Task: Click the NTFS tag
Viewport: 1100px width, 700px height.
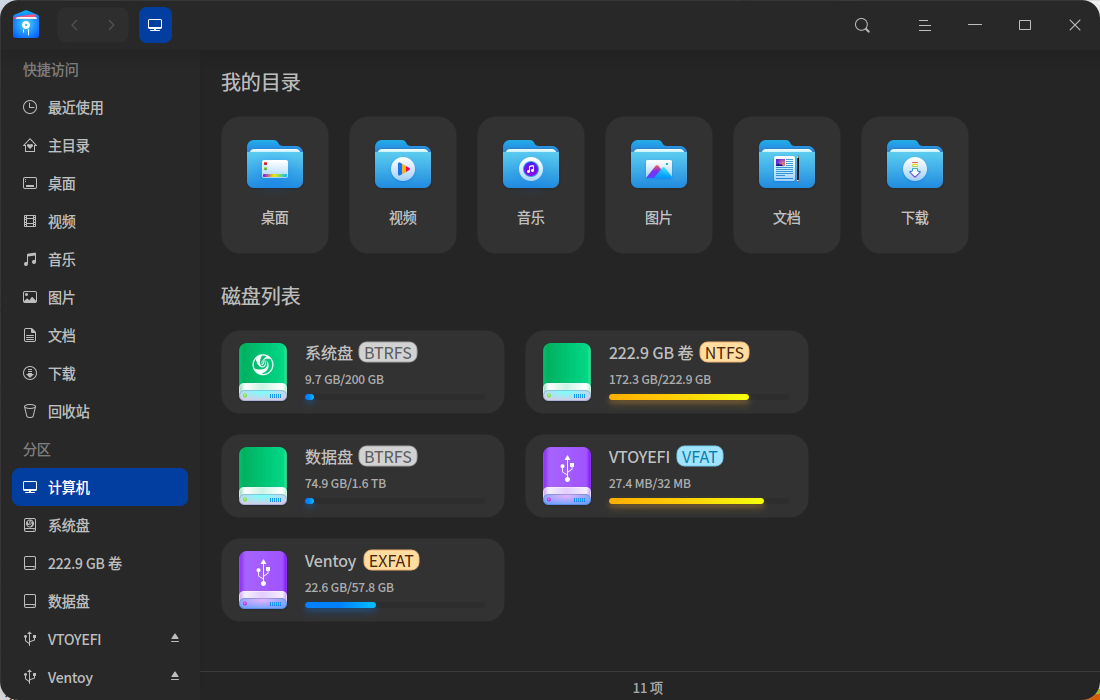Action: pyautogui.click(x=724, y=352)
